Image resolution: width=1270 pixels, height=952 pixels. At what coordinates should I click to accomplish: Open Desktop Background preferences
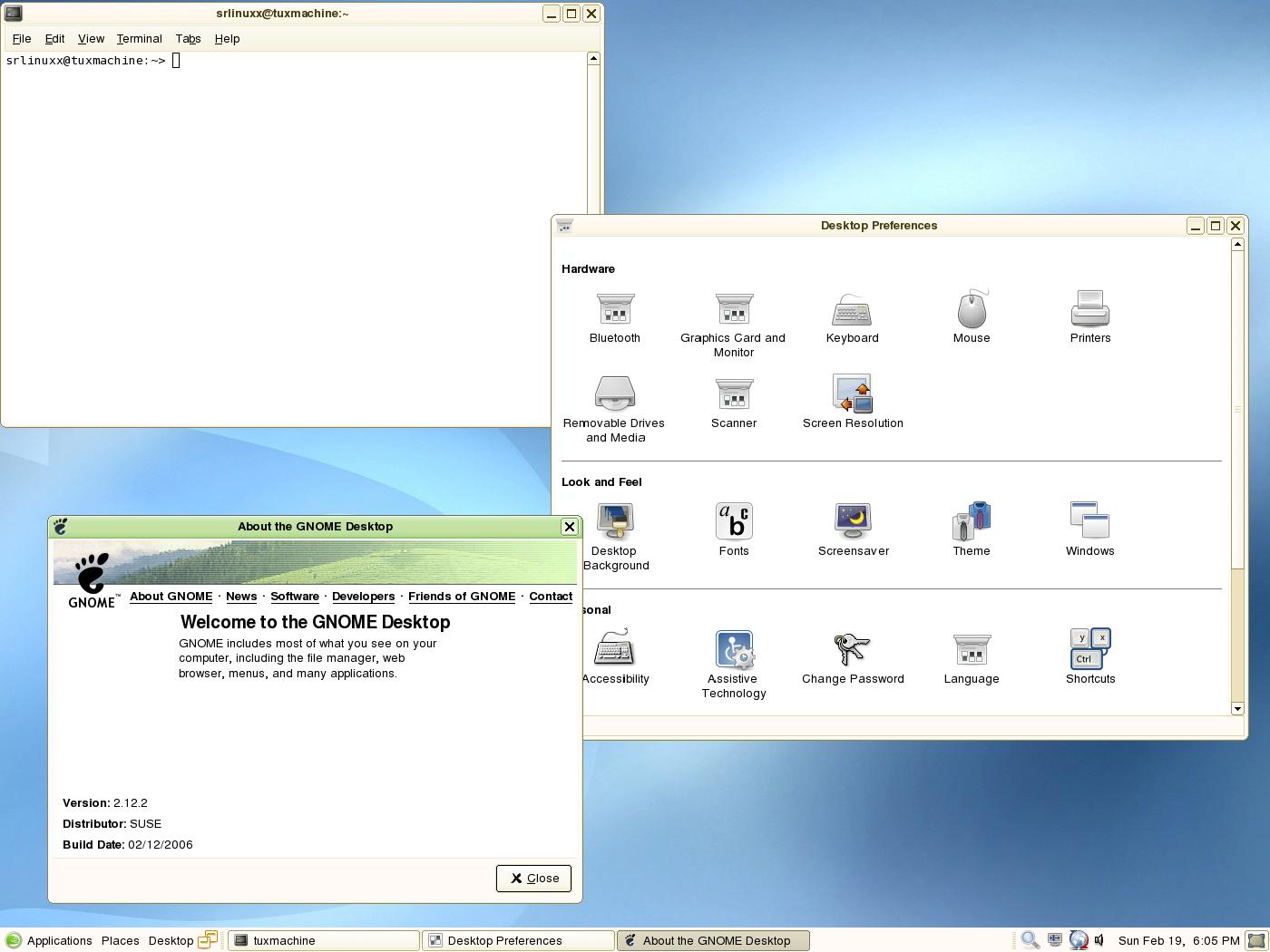pos(615,537)
